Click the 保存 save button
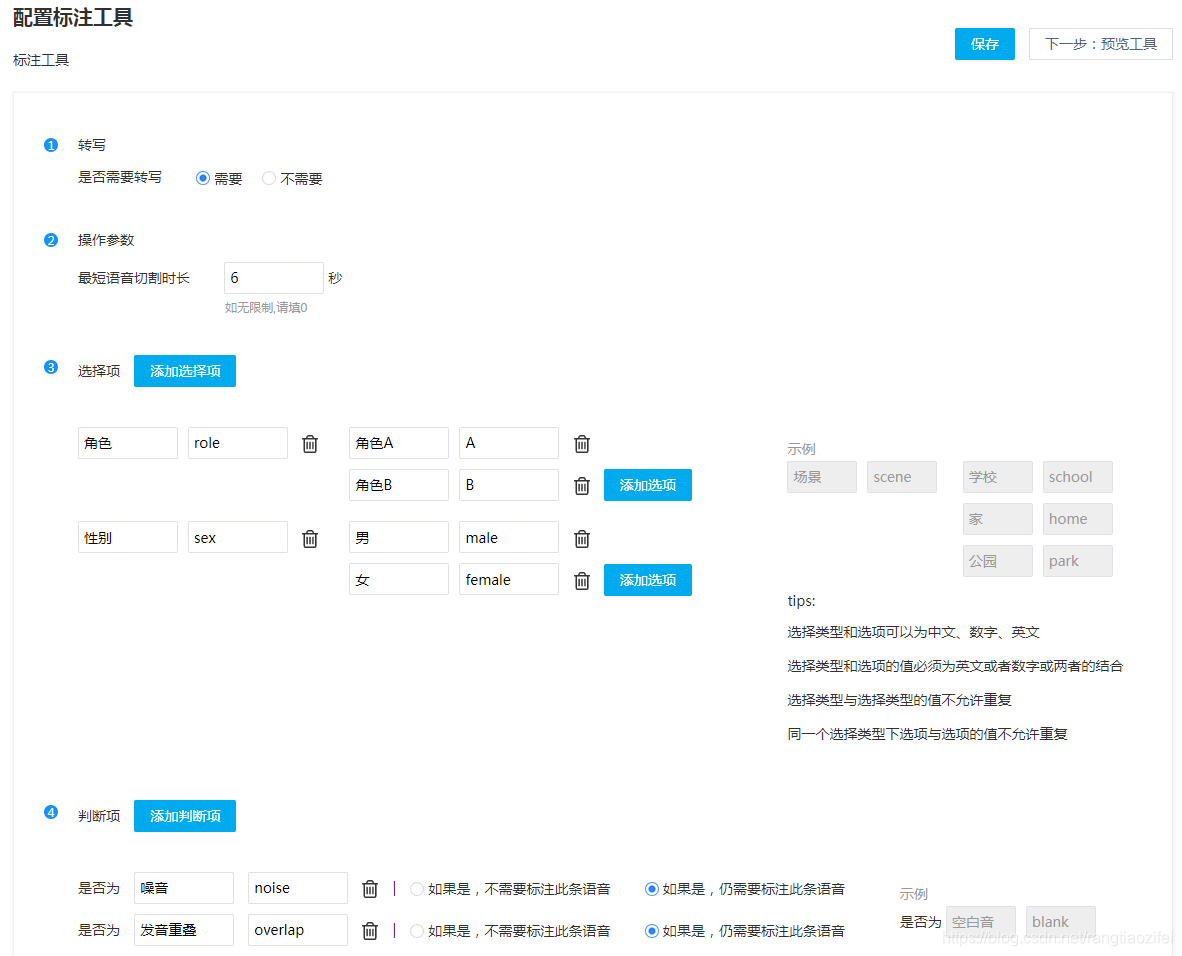1182x956 pixels. (984, 44)
